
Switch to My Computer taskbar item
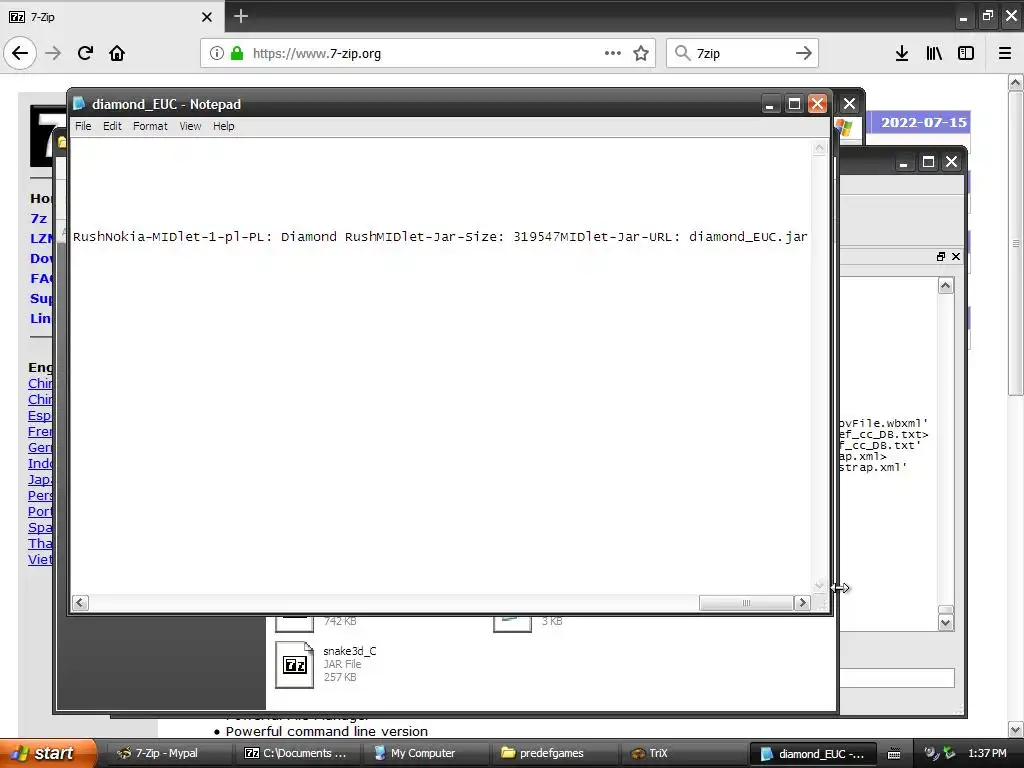coord(423,753)
